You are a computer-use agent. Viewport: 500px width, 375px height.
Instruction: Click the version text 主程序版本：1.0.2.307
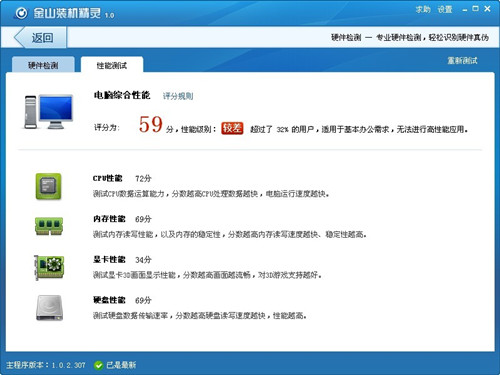[46, 365]
